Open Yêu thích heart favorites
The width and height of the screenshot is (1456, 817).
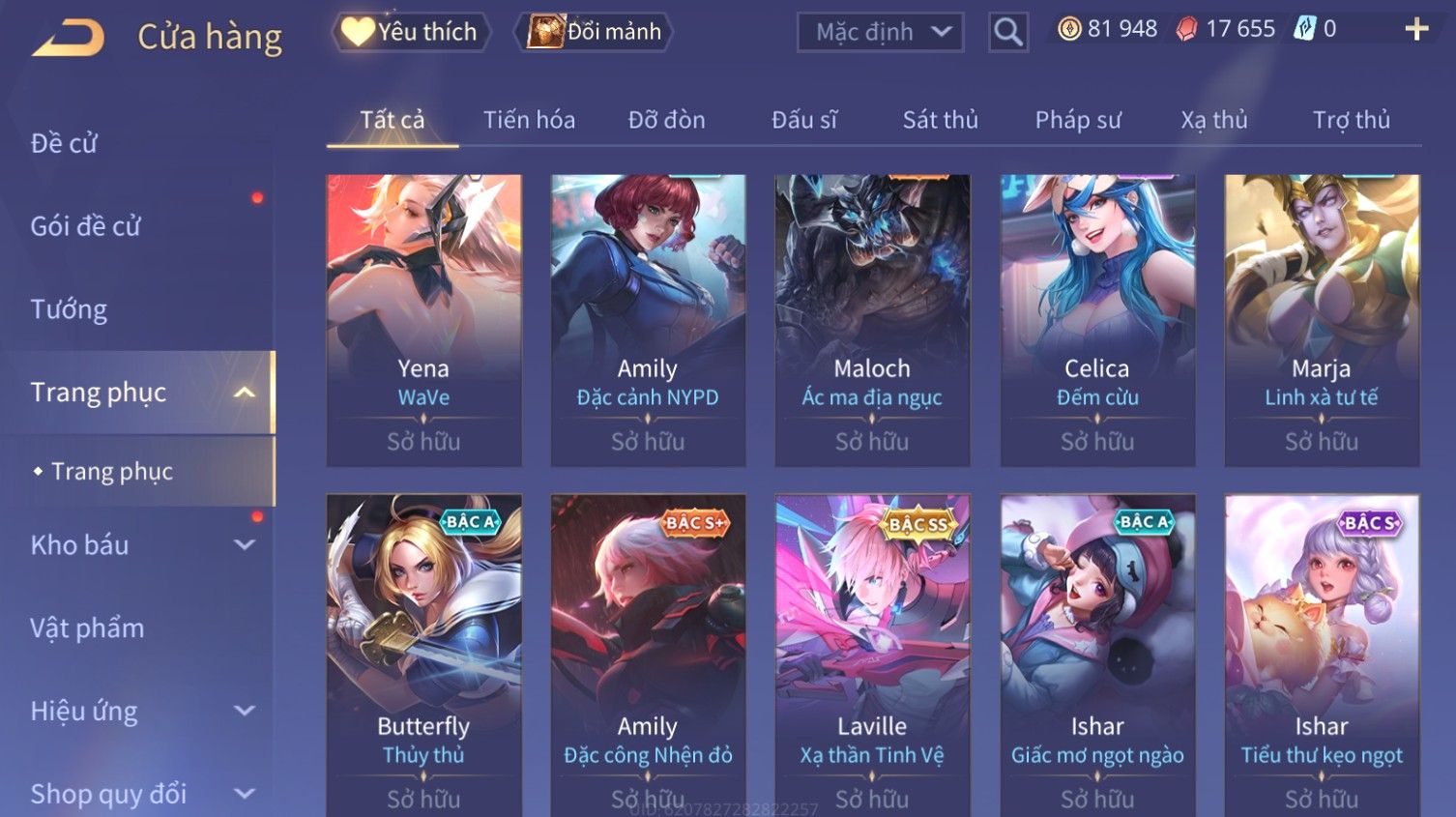(x=410, y=32)
